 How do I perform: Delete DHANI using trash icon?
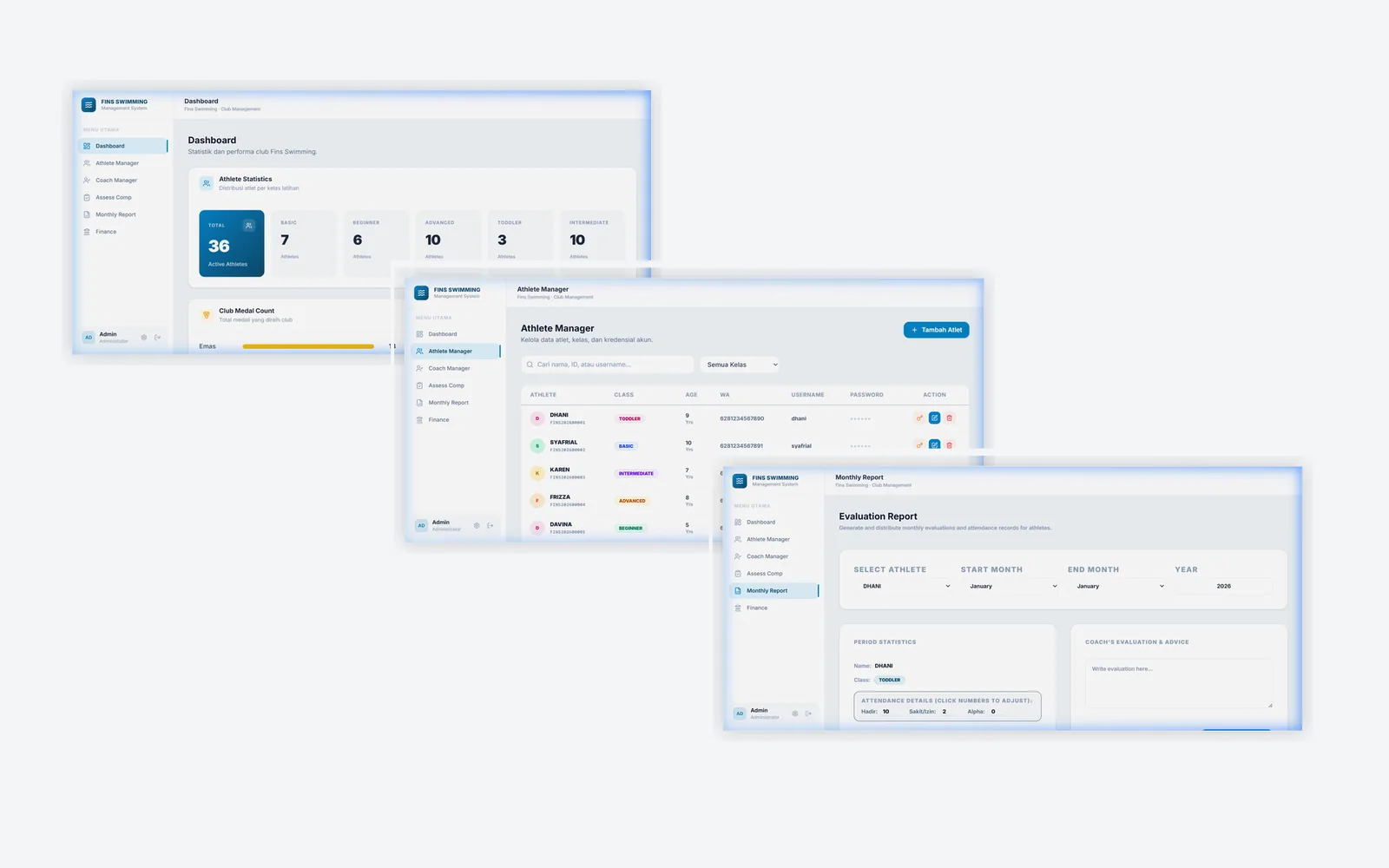point(949,418)
